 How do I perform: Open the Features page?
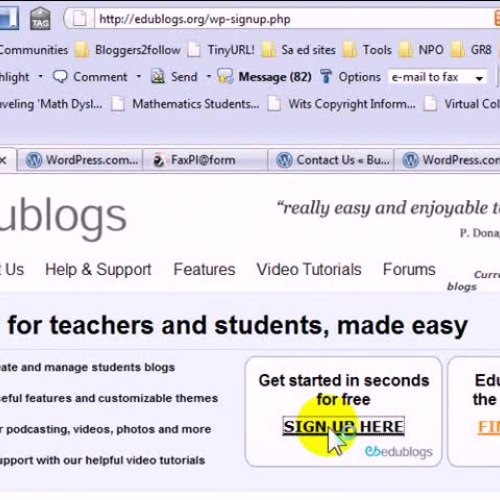(x=204, y=269)
